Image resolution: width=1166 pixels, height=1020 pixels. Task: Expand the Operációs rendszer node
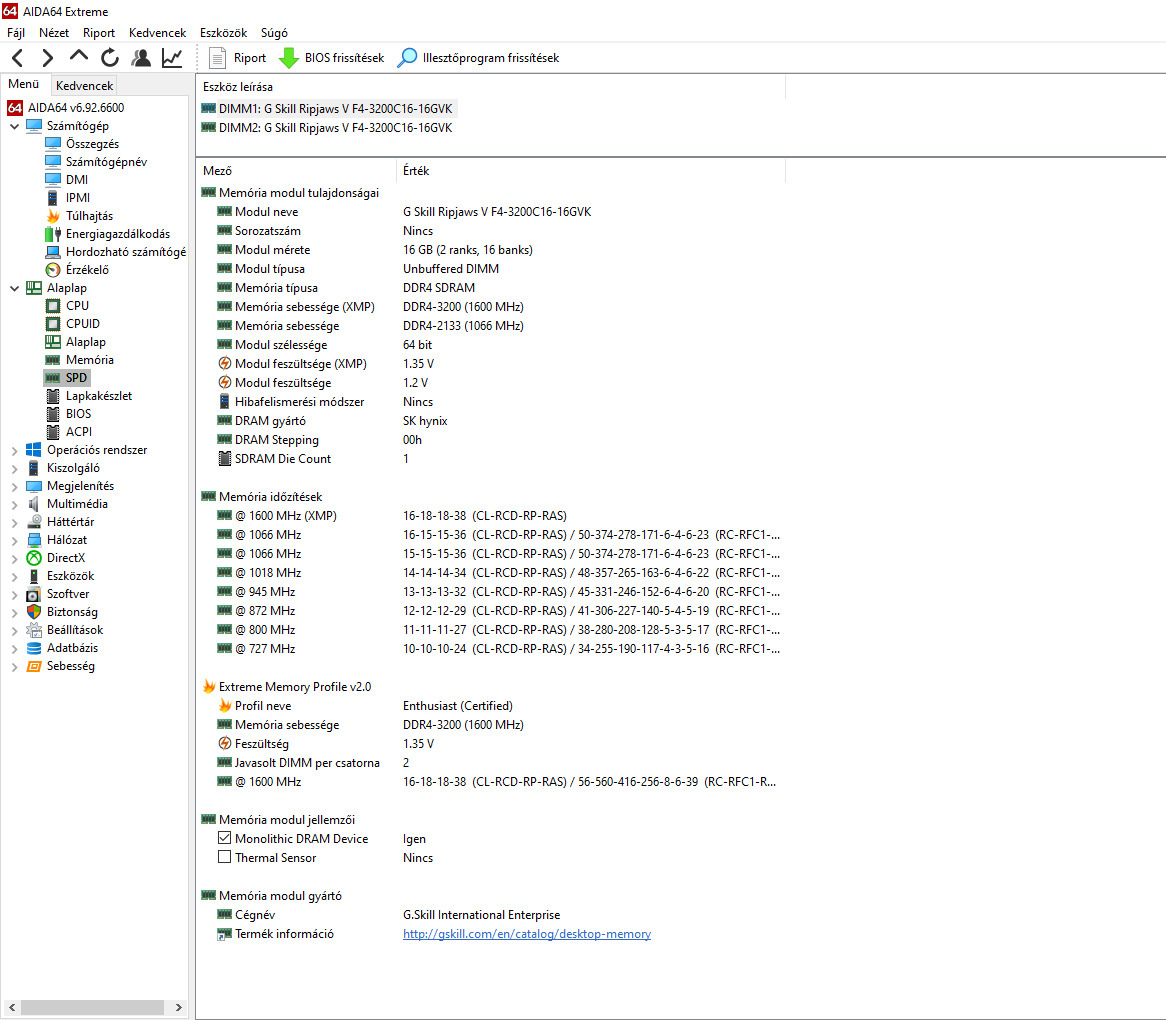tap(14, 451)
